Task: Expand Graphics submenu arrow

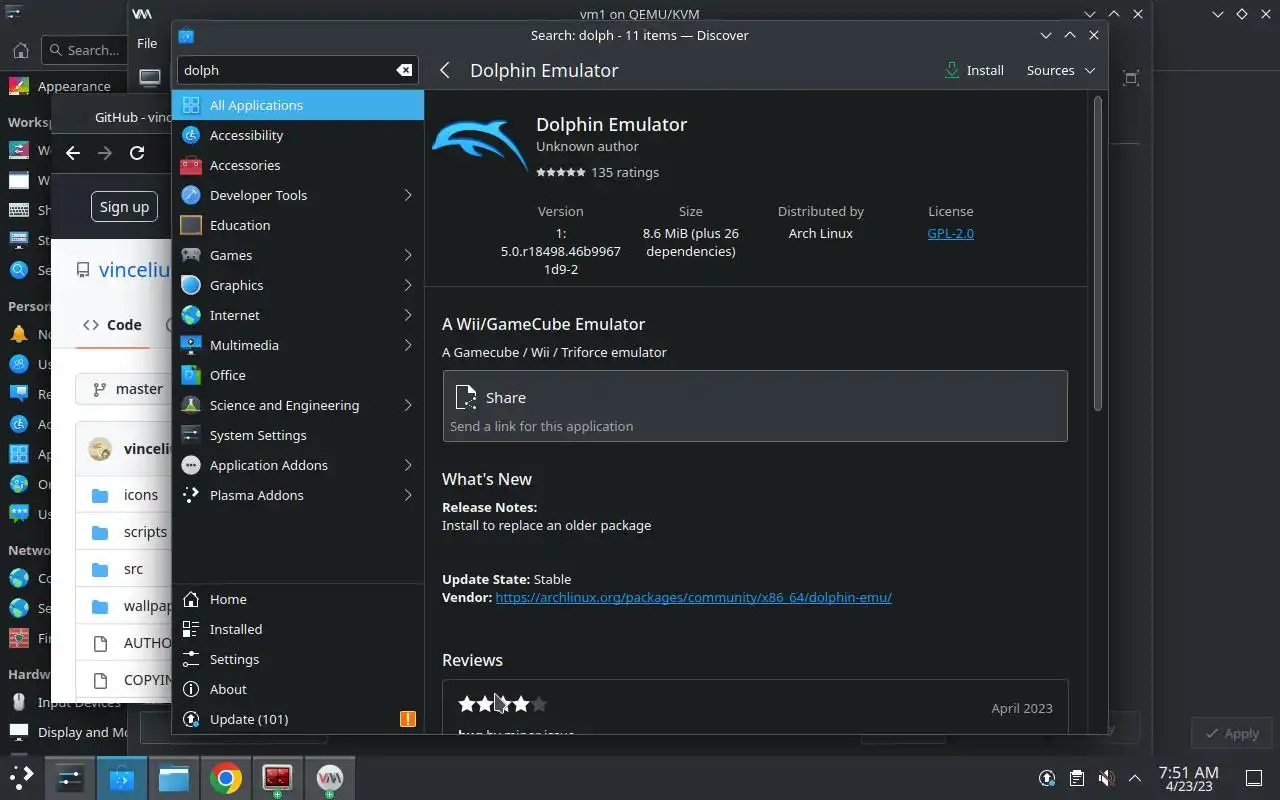Action: (408, 285)
